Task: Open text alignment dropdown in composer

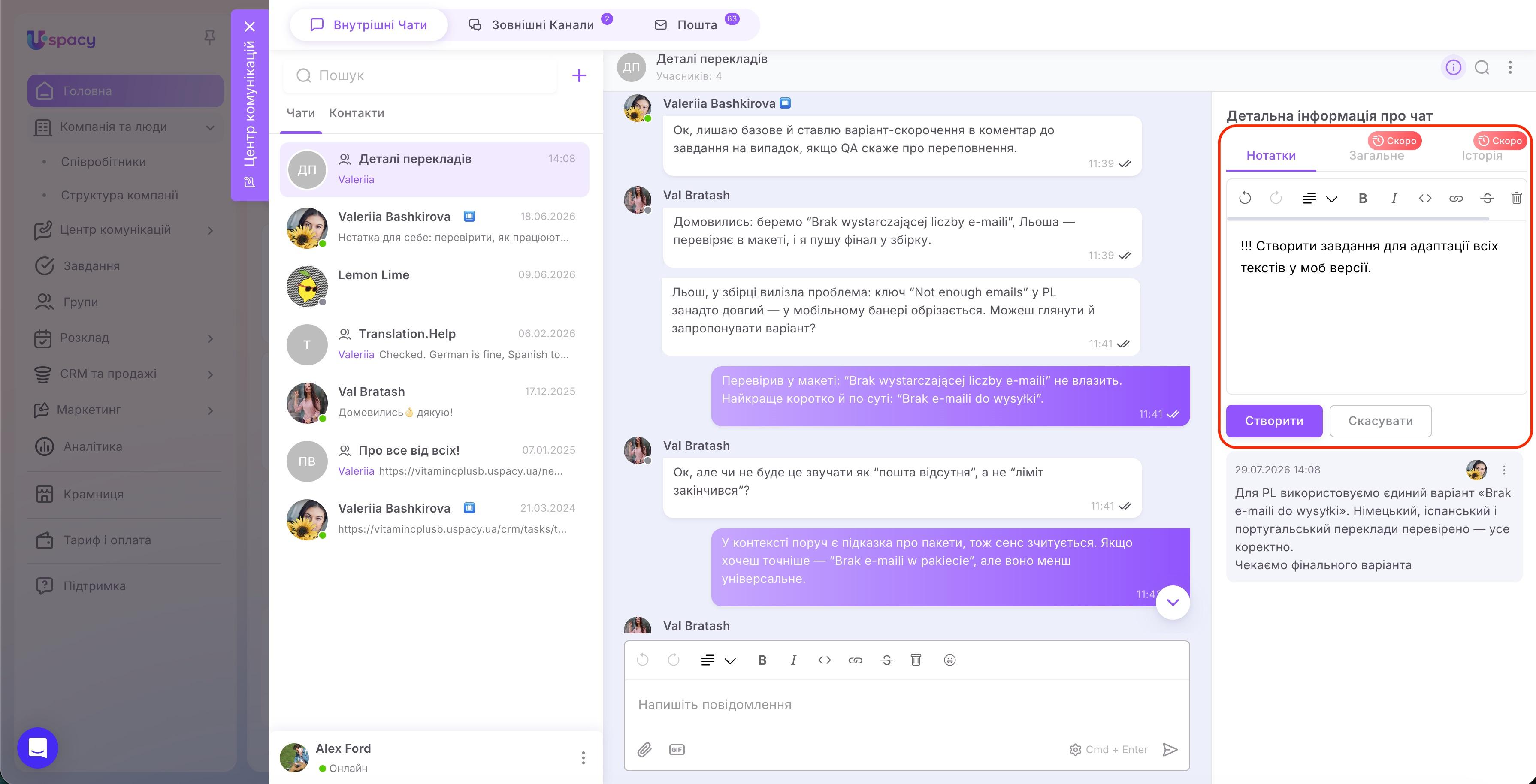Action: click(719, 660)
